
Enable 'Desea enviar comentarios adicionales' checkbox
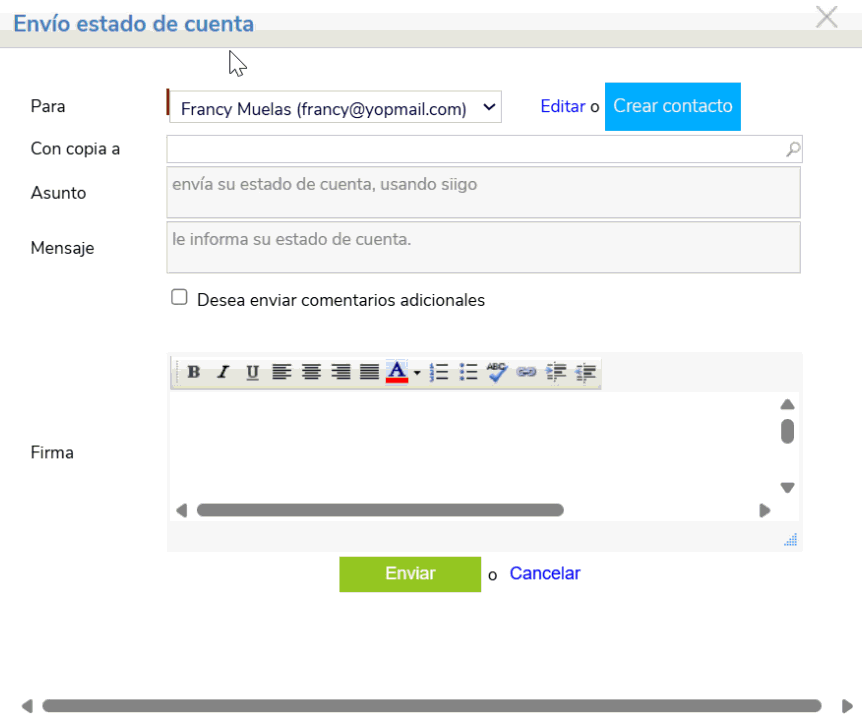[180, 298]
